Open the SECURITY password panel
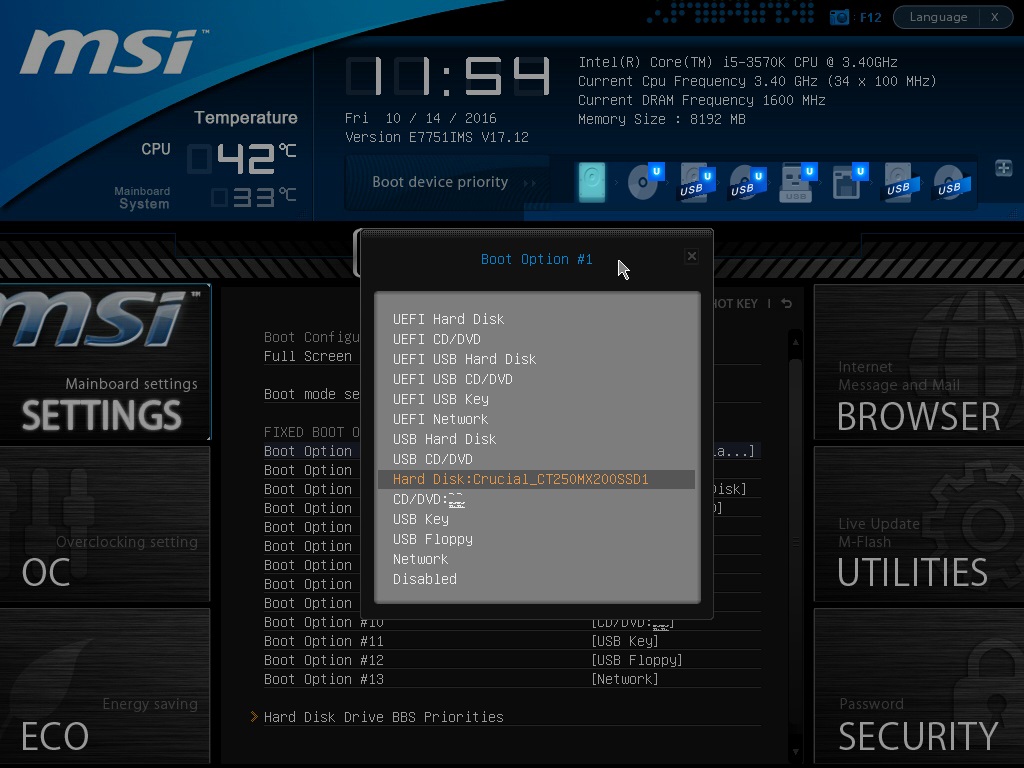This screenshot has width=1024, height=768. click(919, 686)
